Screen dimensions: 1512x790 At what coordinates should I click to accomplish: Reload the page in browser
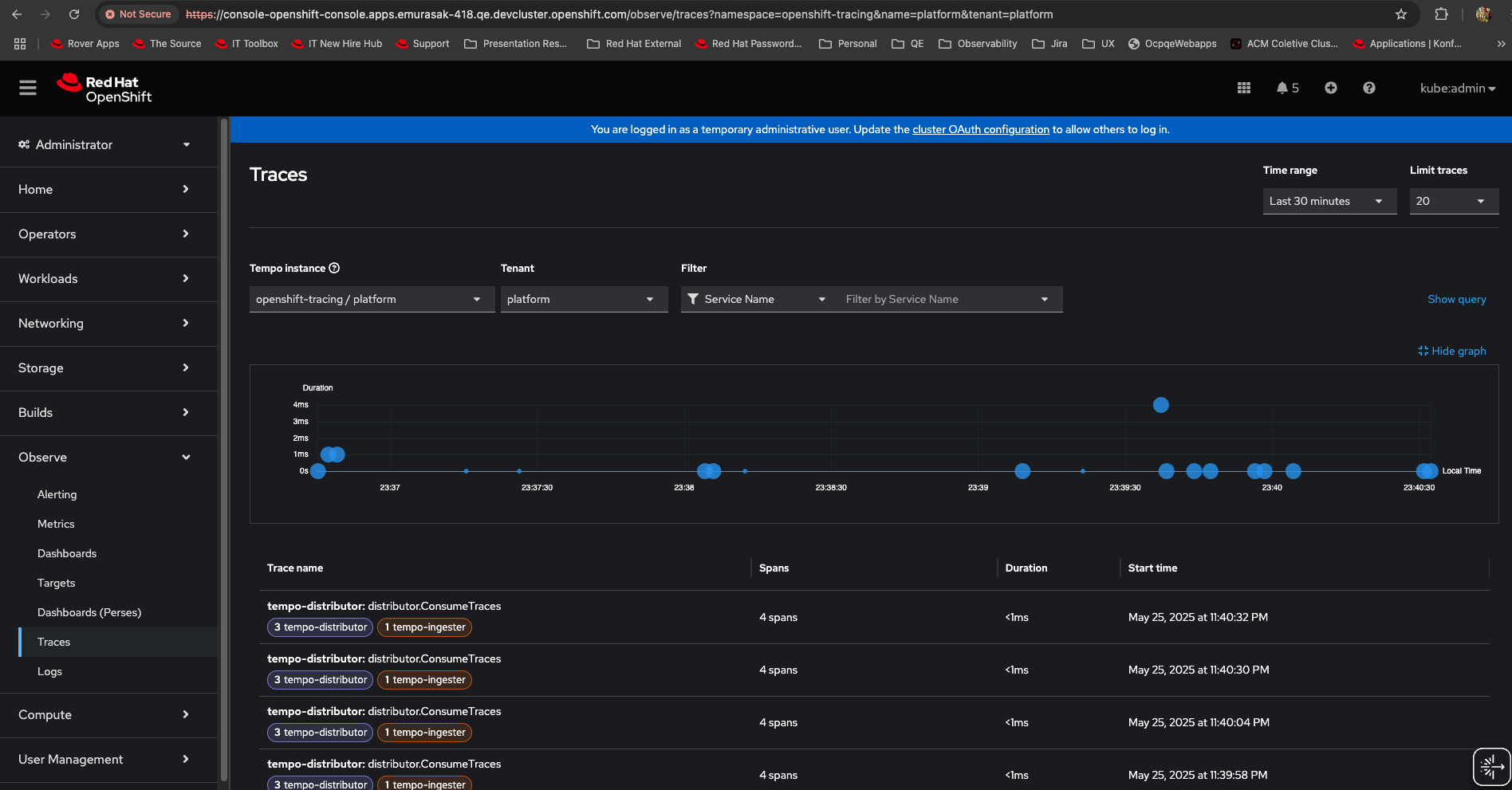[74, 14]
